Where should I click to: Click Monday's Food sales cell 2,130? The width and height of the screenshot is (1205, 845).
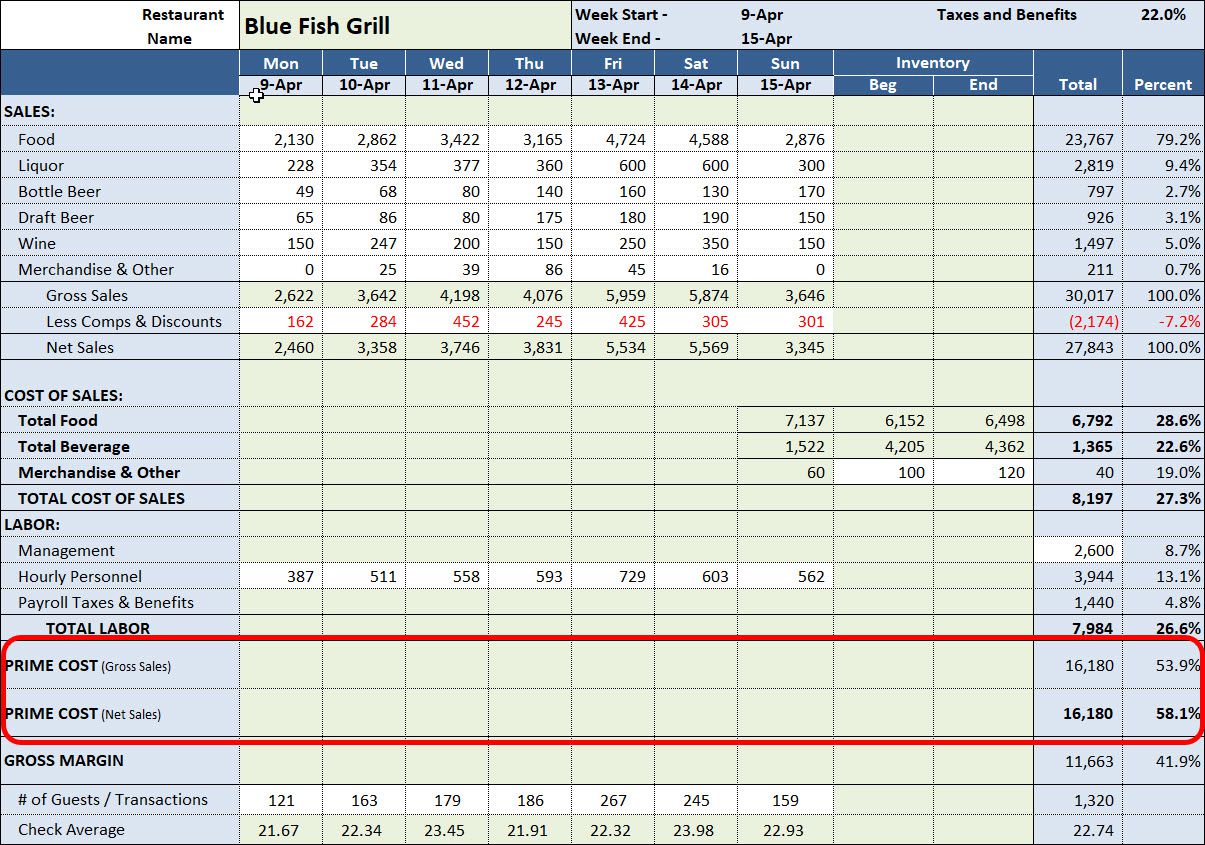click(x=281, y=140)
